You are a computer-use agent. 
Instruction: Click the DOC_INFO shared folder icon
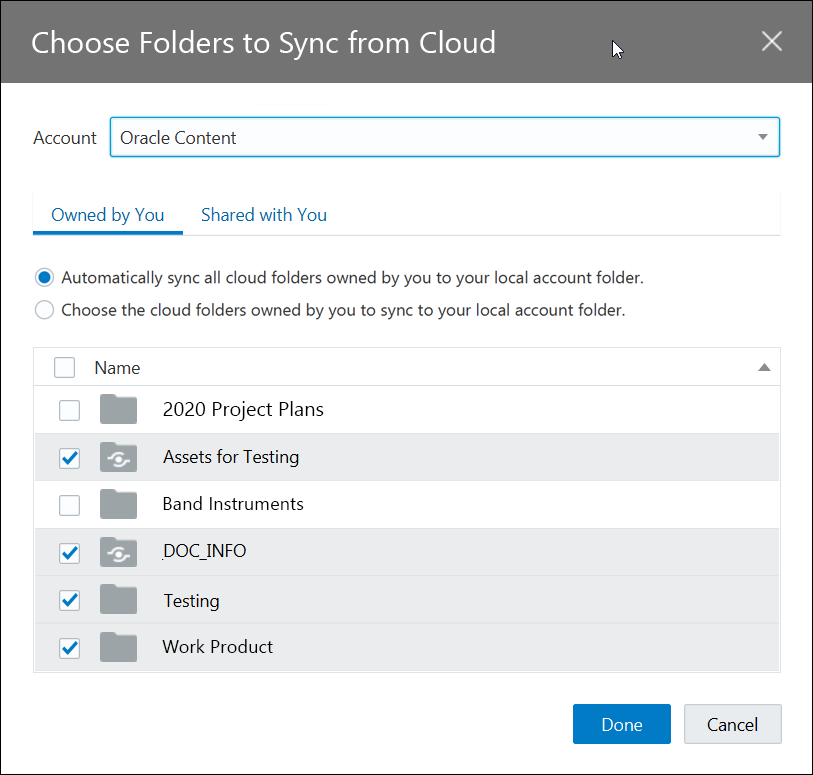tap(118, 551)
